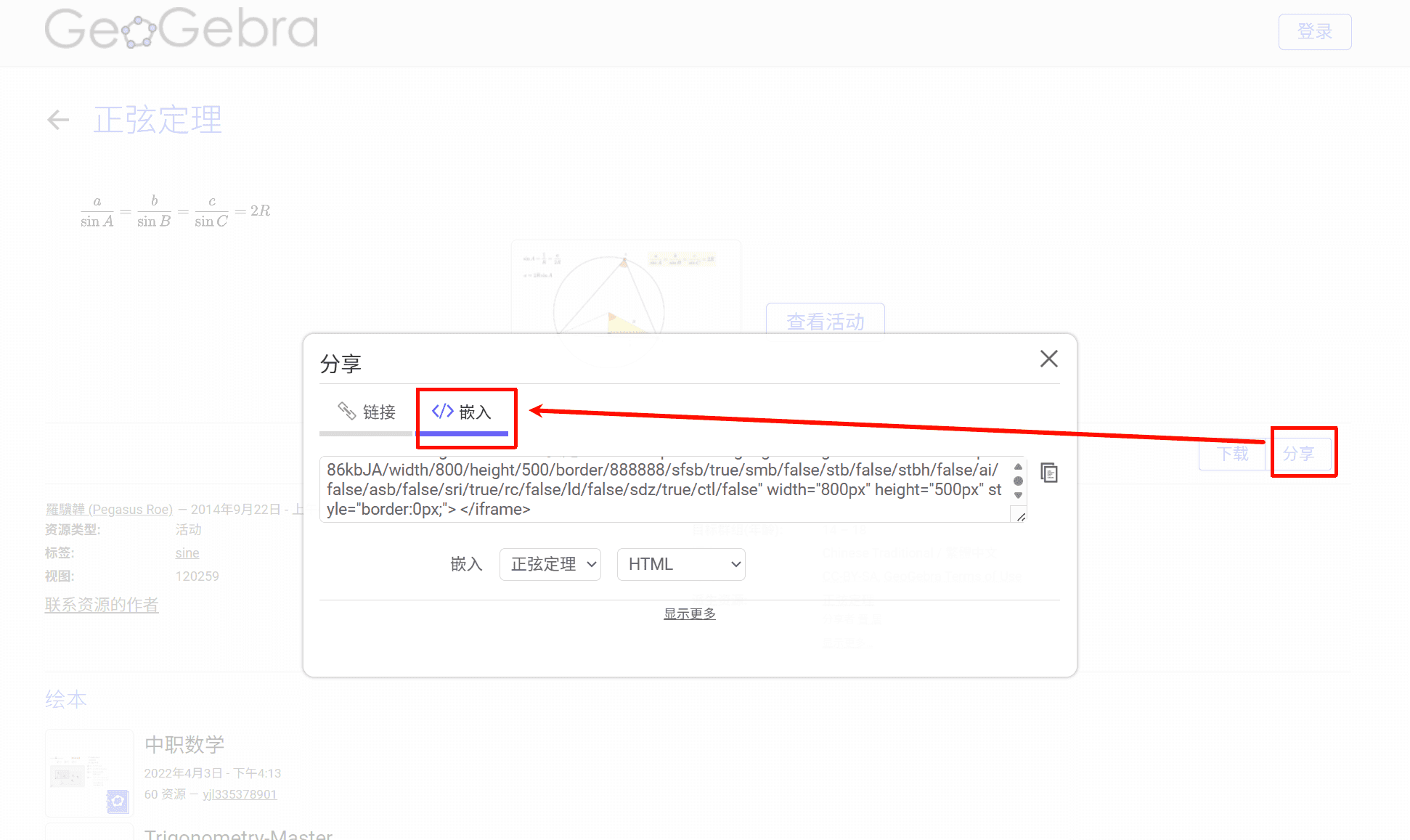Click the 分享 share button
Viewport: 1410px width, 840px height.
(1299, 454)
